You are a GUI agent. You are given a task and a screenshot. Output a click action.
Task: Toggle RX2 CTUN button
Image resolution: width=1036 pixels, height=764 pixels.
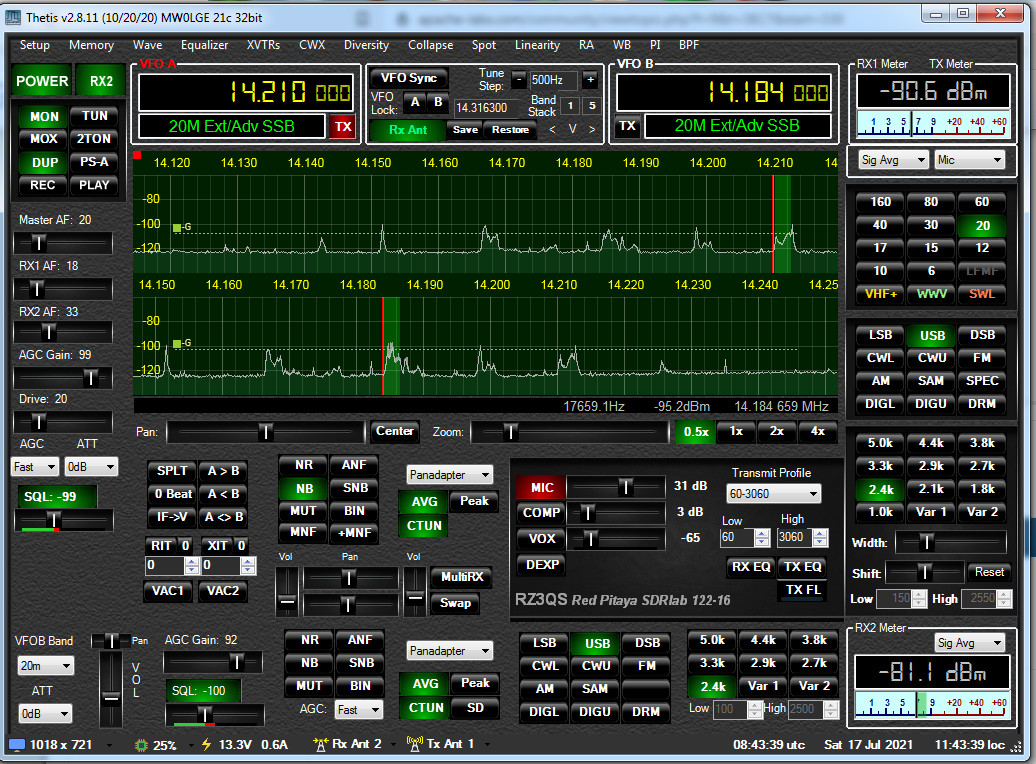426,708
